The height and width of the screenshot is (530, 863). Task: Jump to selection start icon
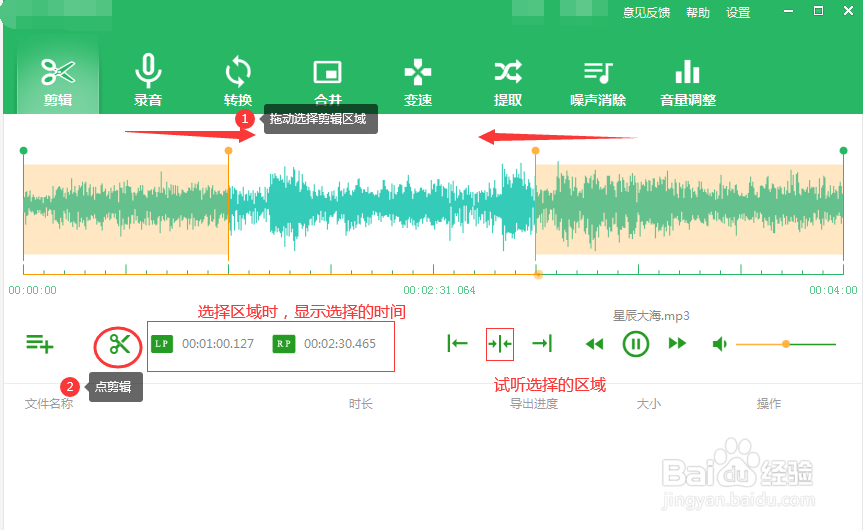pos(457,344)
